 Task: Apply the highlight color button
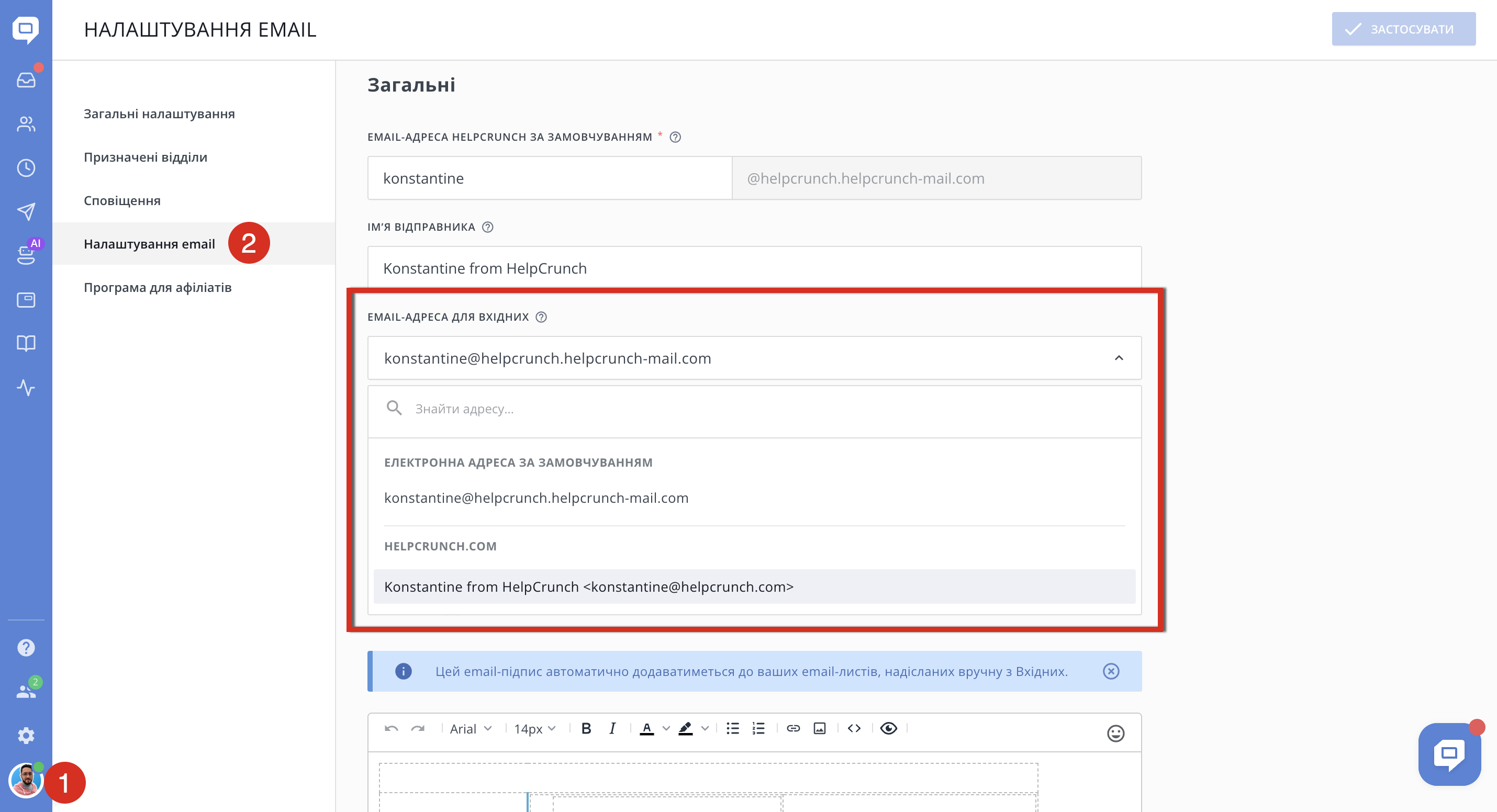[x=686, y=728]
